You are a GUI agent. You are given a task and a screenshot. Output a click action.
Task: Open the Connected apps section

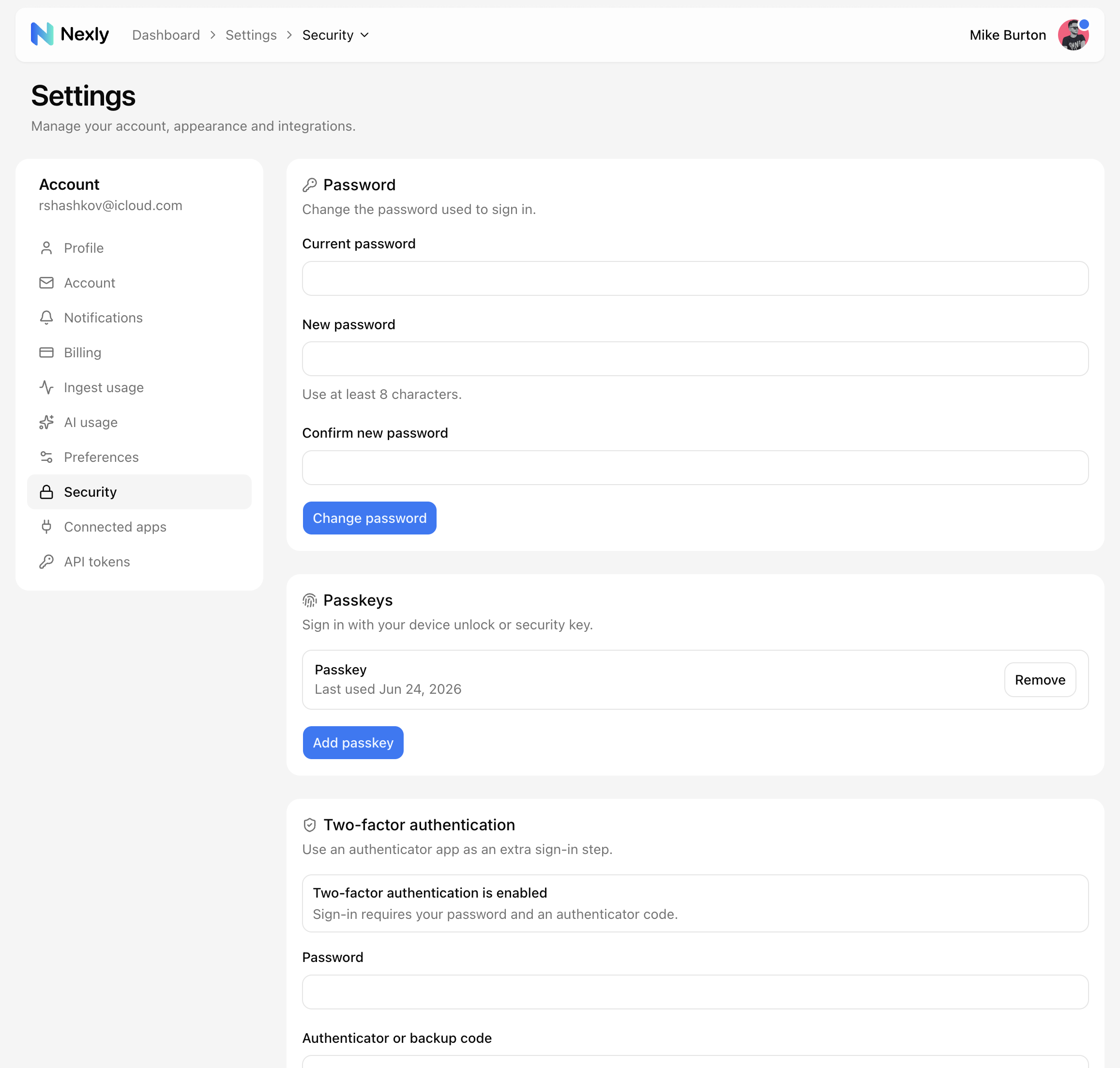click(x=139, y=527)
